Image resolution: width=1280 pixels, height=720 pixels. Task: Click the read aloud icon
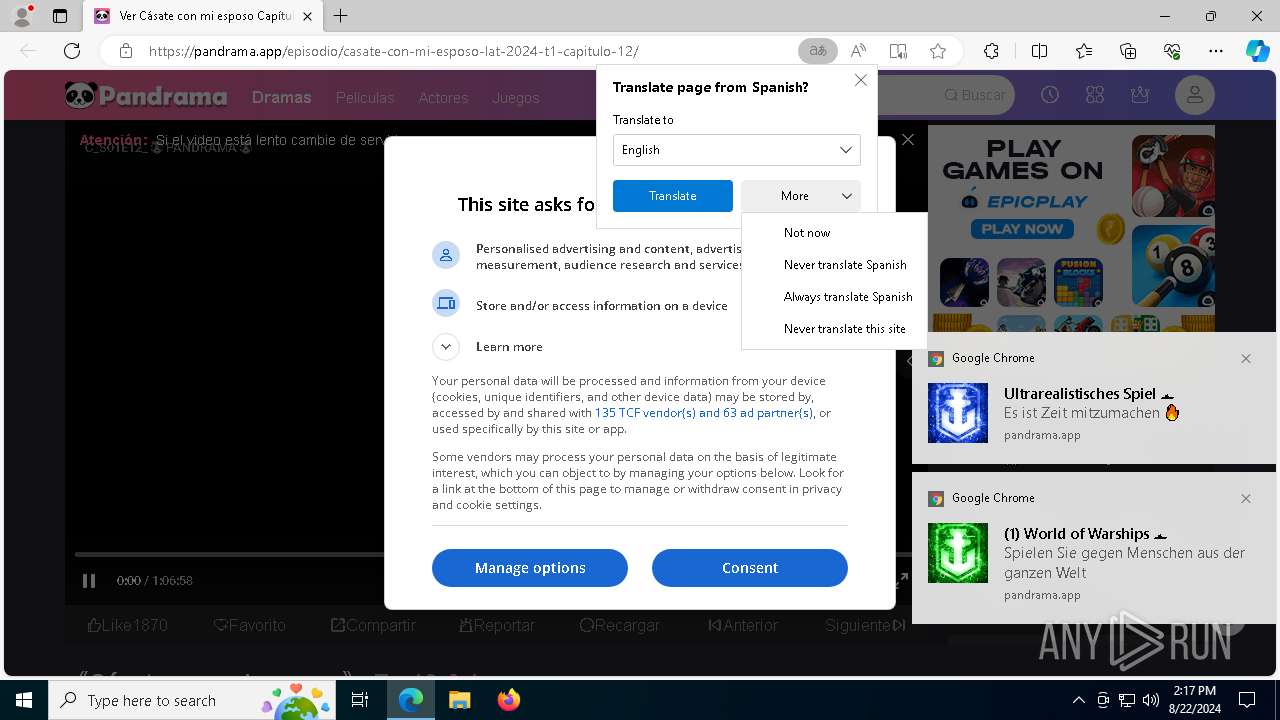858,51
